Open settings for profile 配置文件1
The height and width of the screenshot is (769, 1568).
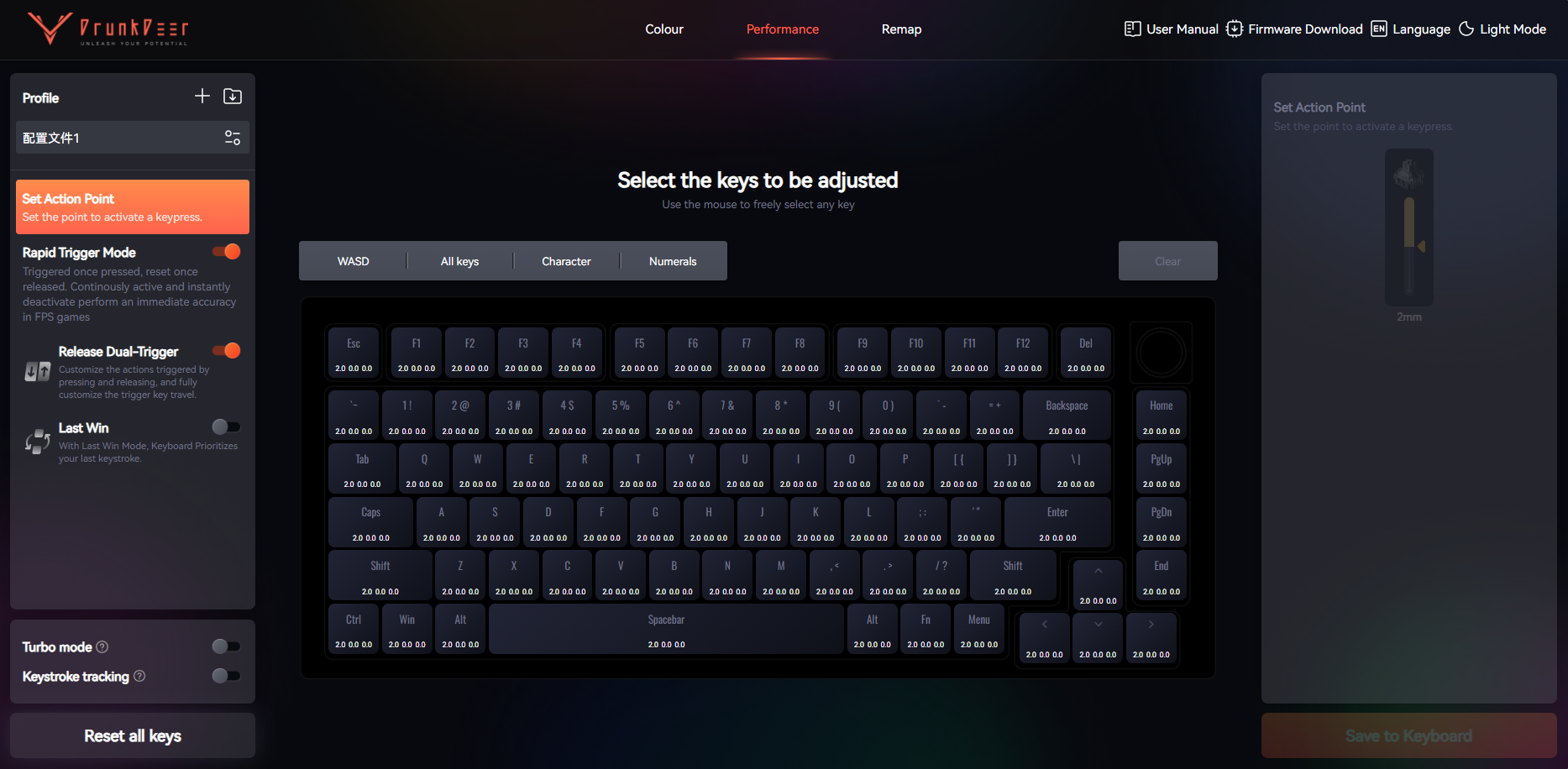coord(233,137)
